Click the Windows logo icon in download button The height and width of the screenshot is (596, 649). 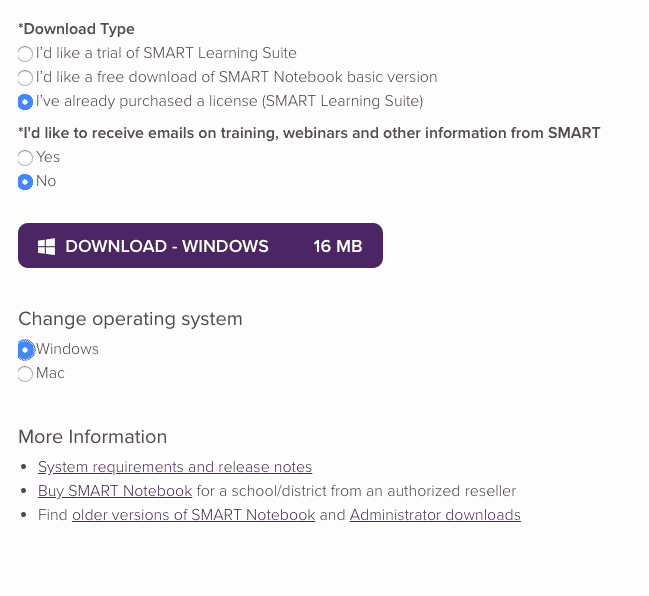pos(46,246)
